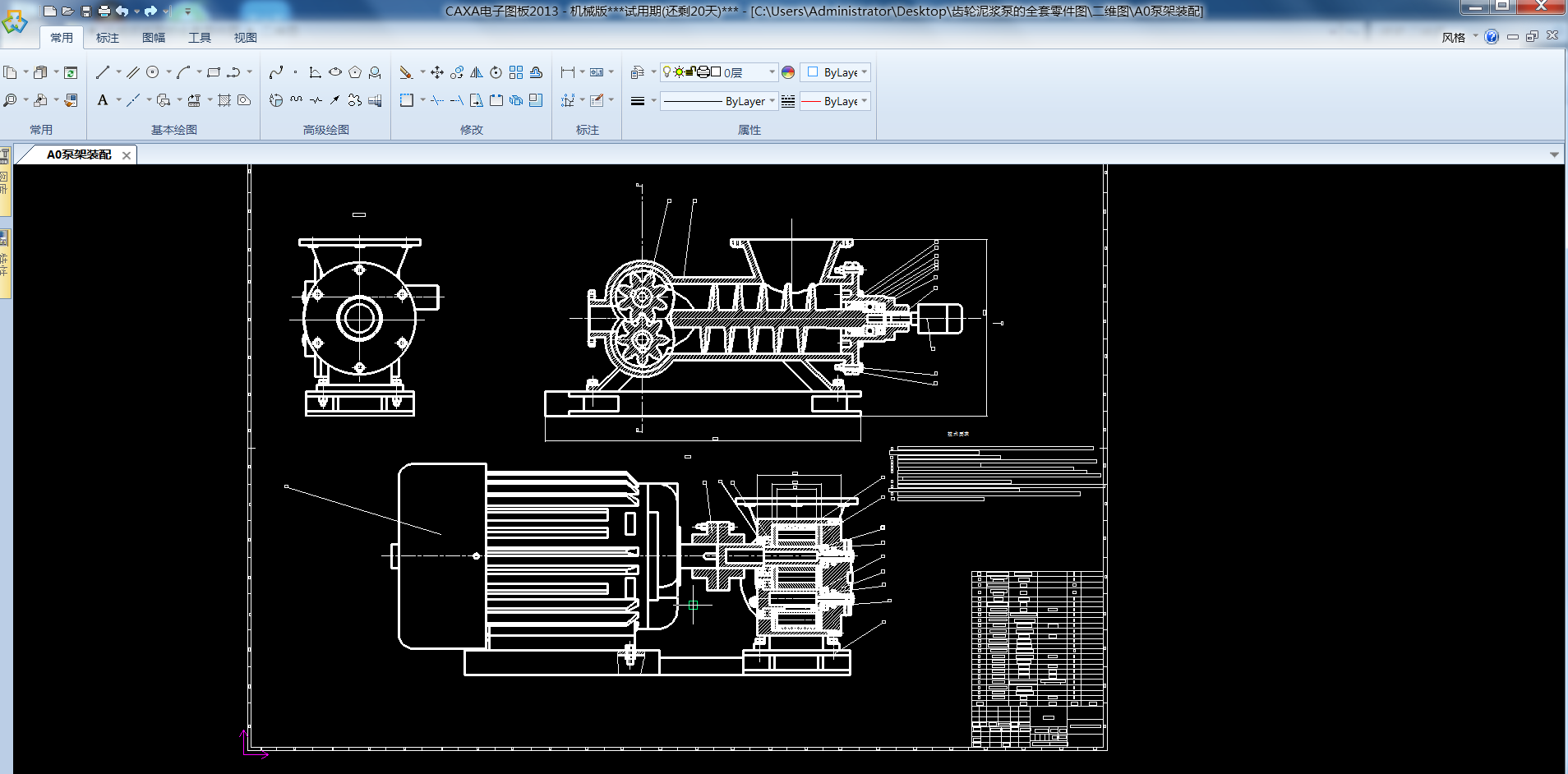Open the 0层 layer dropdown
The height and width of the screenshot is (774, 1568).
click(772, 72)
